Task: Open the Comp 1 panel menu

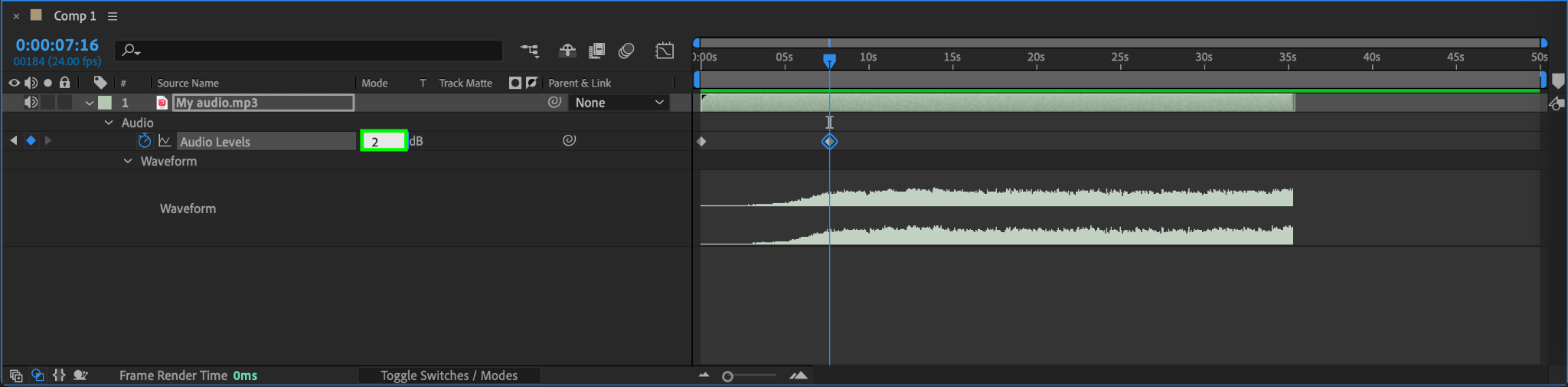Action: coord(113,16)
